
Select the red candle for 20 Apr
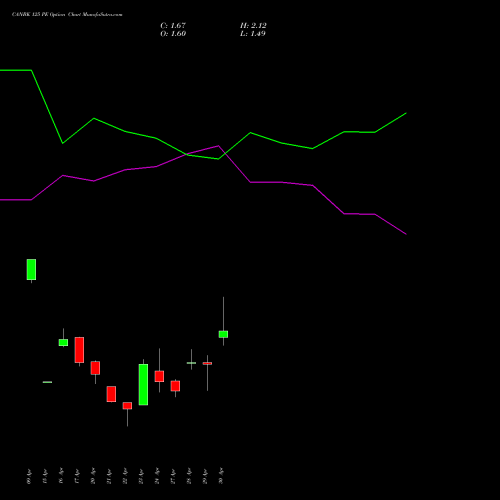point(95,368)
